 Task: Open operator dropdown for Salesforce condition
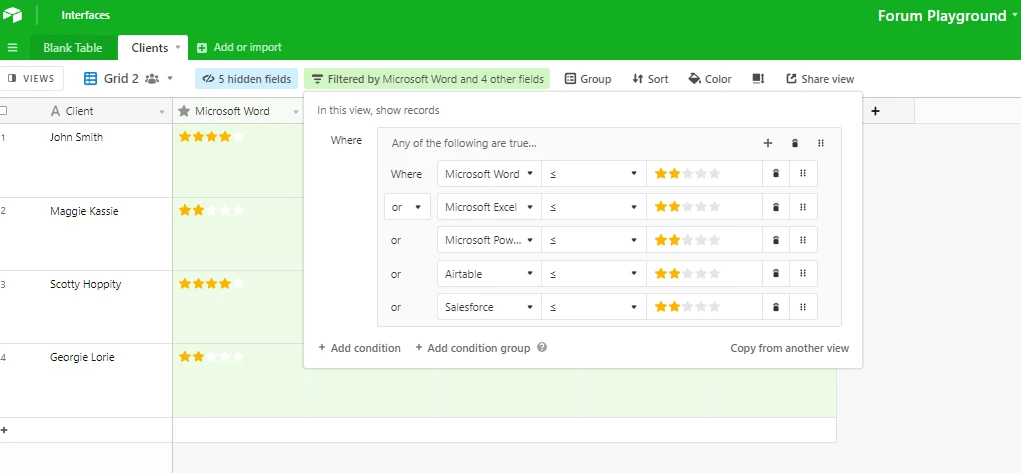pyautogui.click(x=594, y=307)
